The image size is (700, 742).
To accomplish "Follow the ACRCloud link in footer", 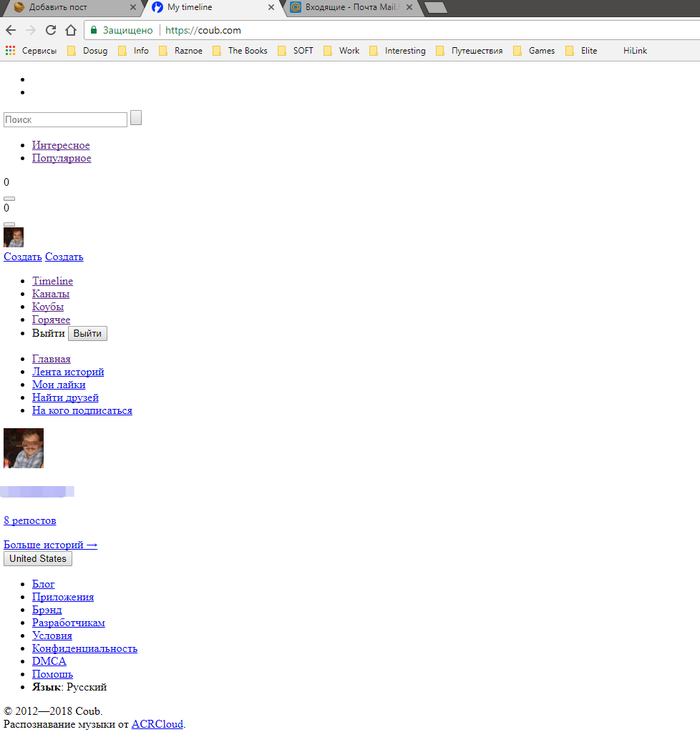I will 157,724.
